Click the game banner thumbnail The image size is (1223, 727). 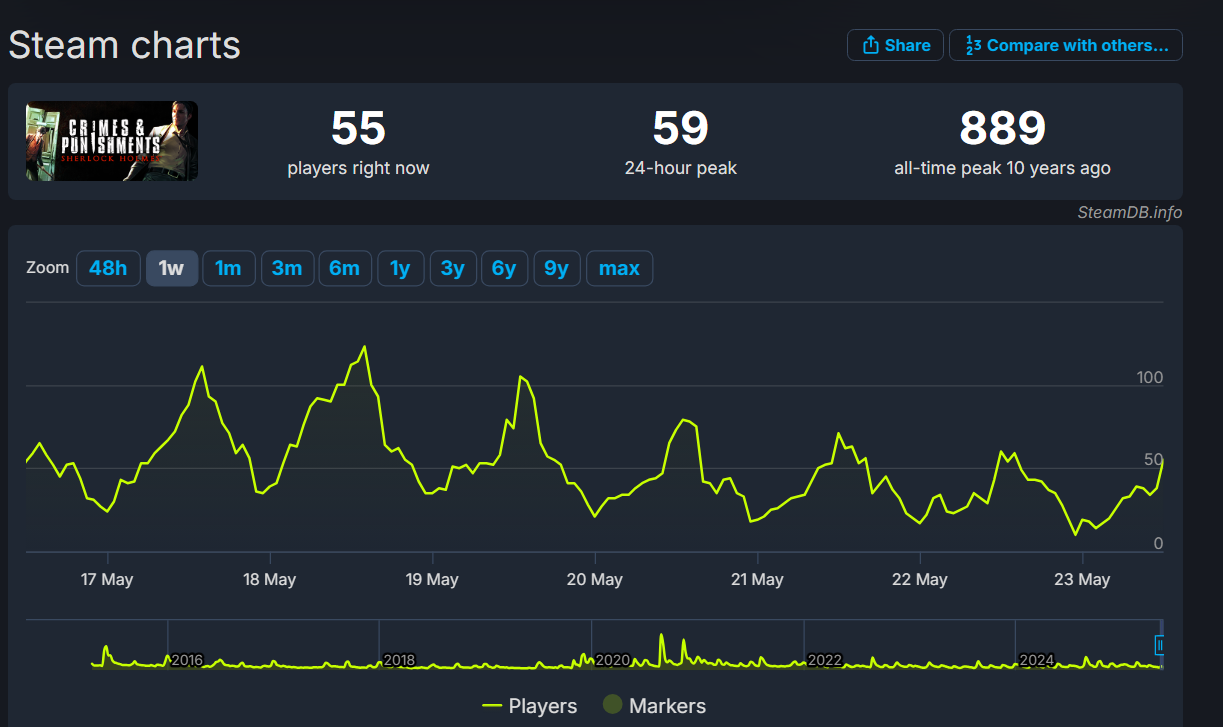click(x=112, y=141)
